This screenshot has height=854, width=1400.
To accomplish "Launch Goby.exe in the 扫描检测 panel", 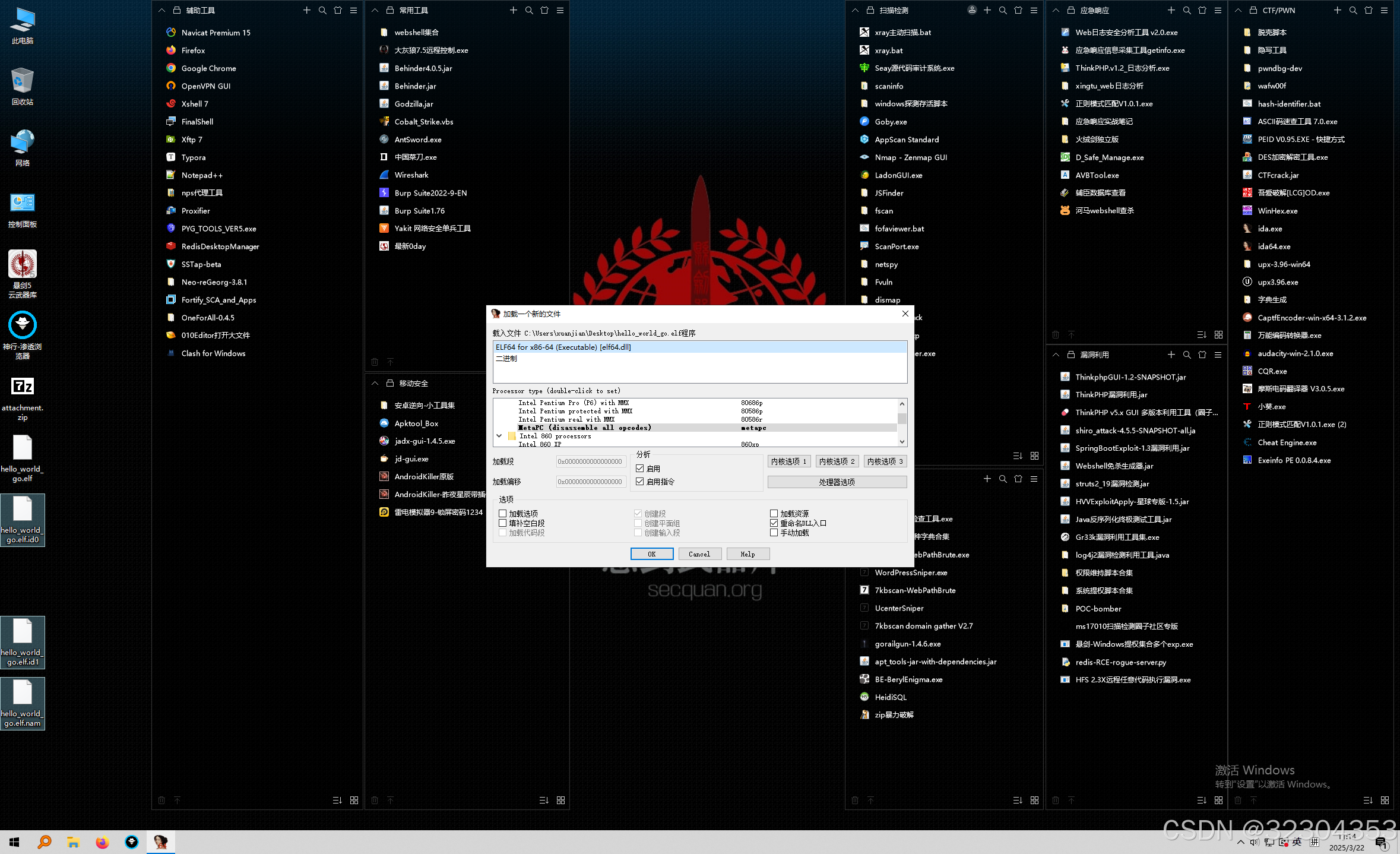I will pos(890,121).
